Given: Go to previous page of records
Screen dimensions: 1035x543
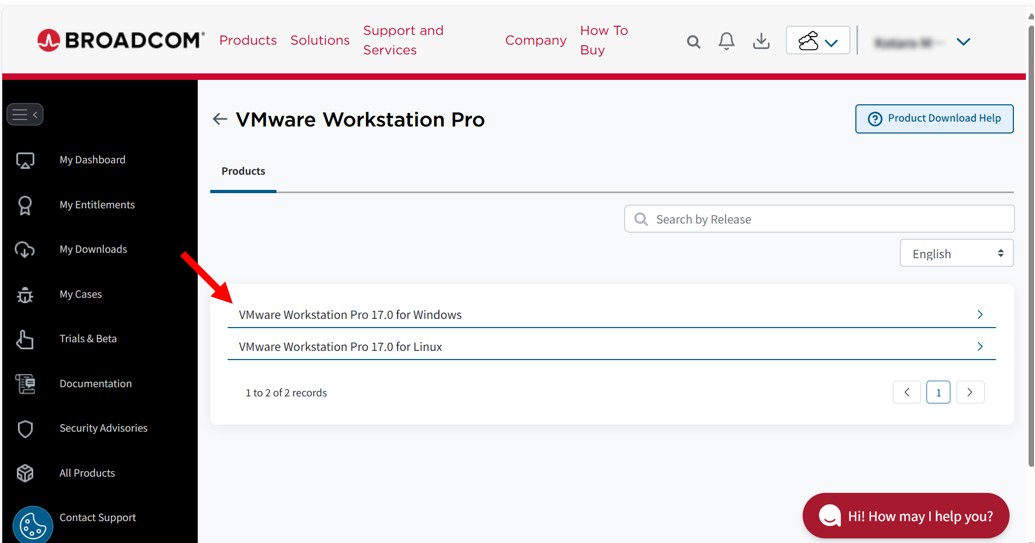Looking at the screenshot, I should pos(907,392).
